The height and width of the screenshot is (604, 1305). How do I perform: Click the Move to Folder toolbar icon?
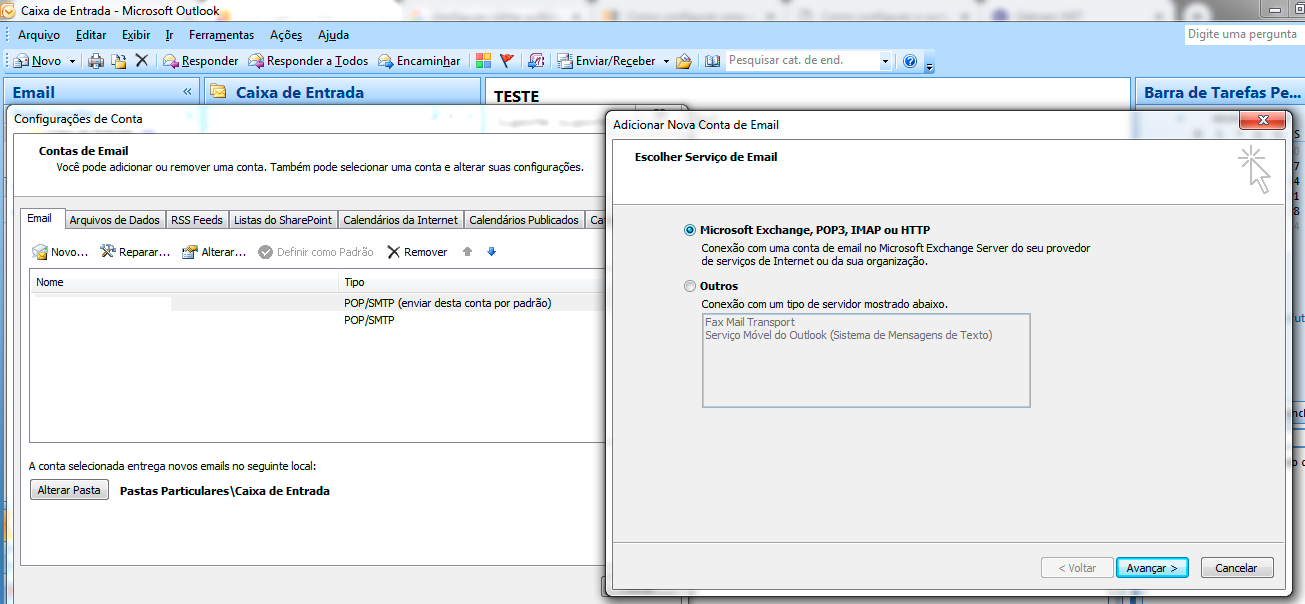pyautogui.click(x=119, y=61)
